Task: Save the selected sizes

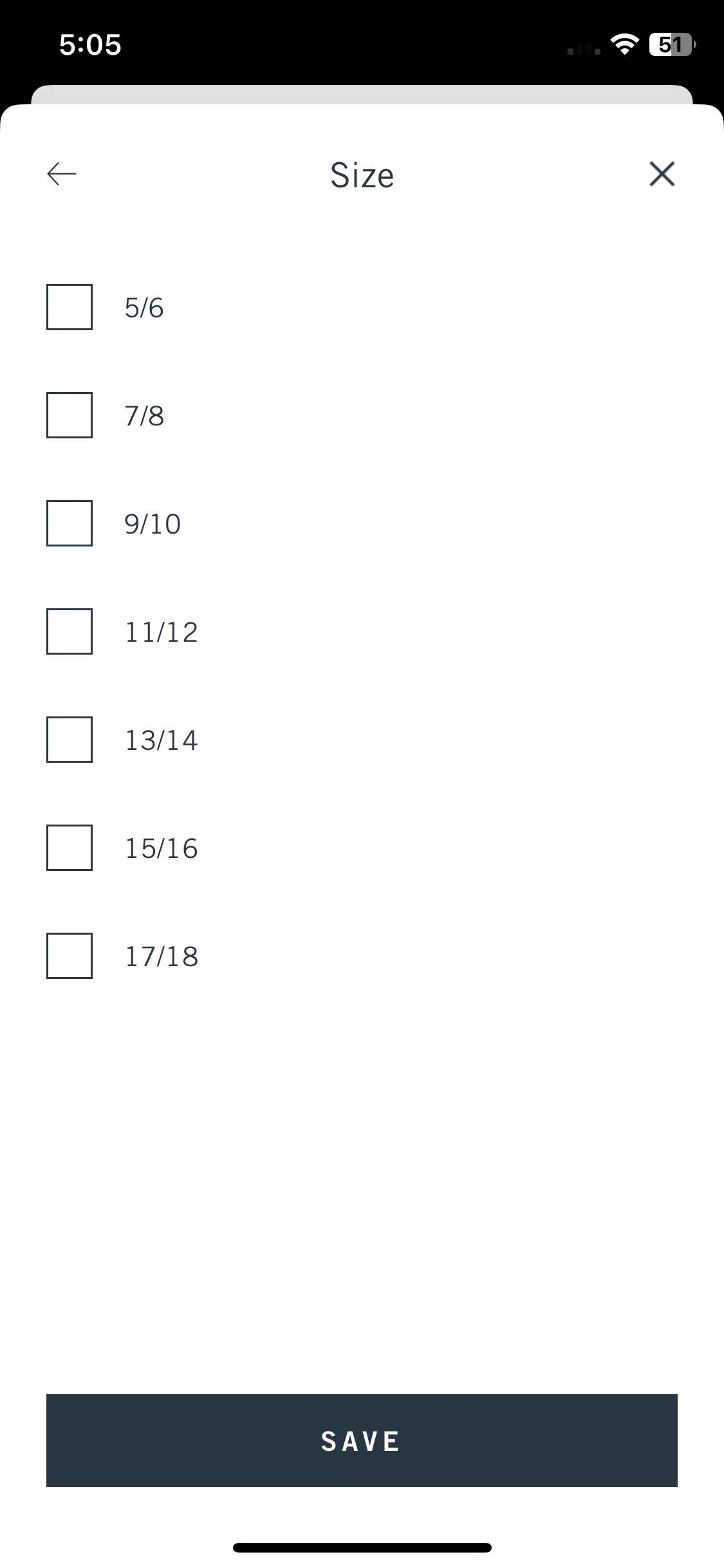Action: click(x=362, y=1441)
